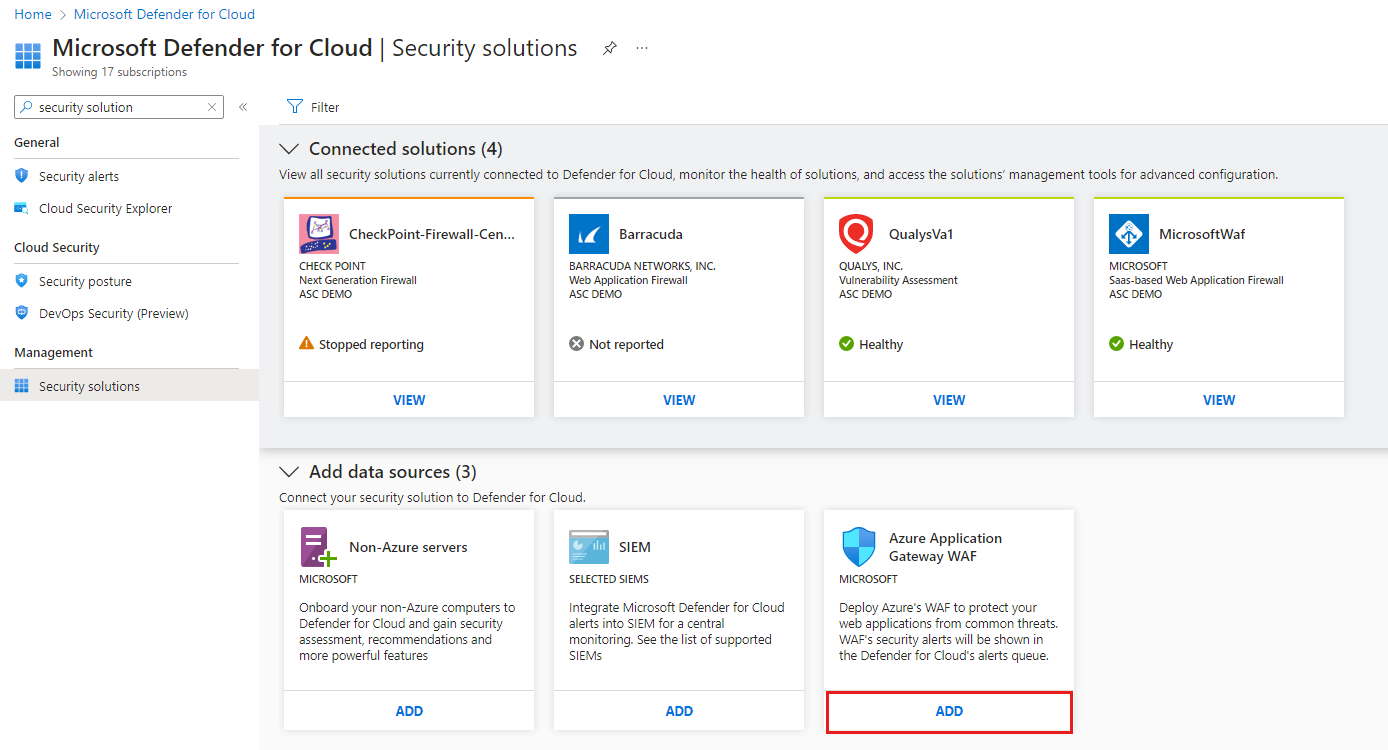This screenshot has height=750, width=1388.
Task: Clear the search box with the X icon
Action: coord(212,107)
